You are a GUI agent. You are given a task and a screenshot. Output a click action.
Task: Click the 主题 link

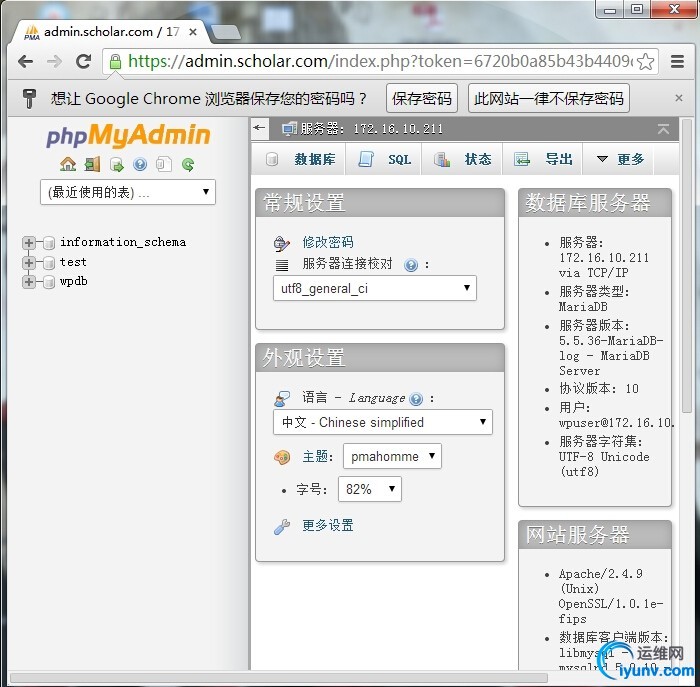click(x=315, y=456)
